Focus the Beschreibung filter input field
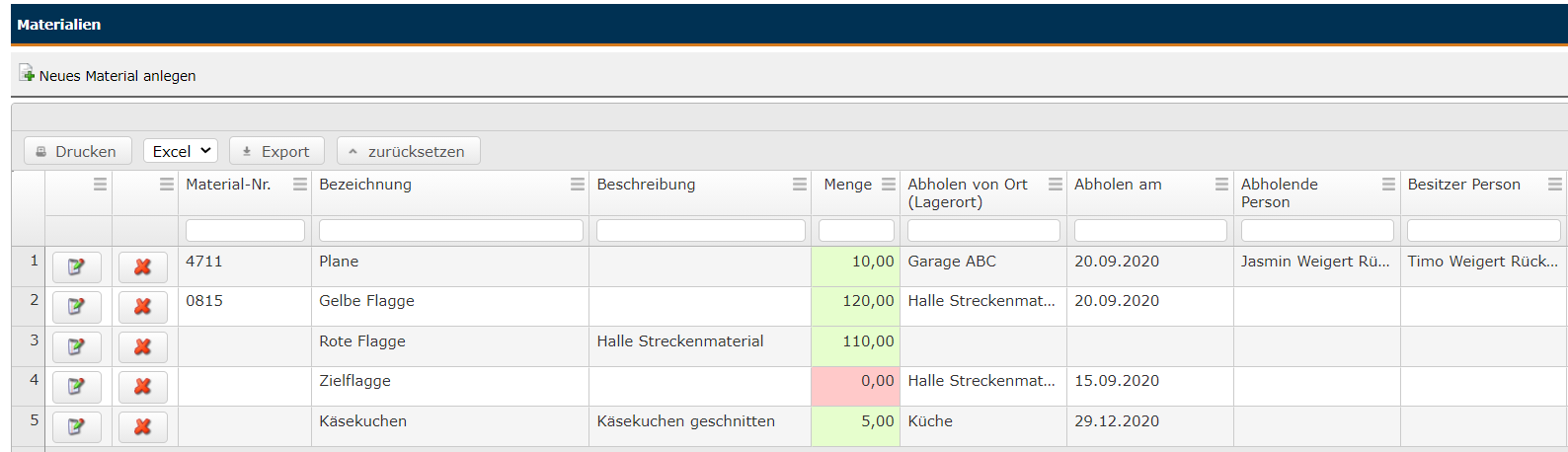 (x=700, y=231)
